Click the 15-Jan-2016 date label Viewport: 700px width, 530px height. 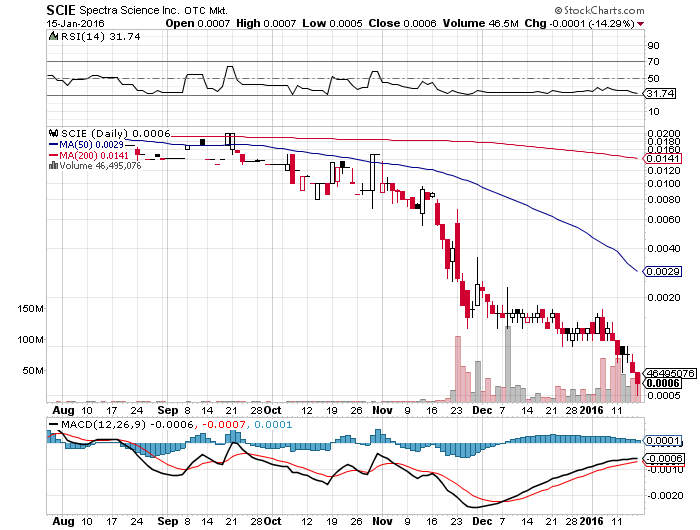[75, 24]
